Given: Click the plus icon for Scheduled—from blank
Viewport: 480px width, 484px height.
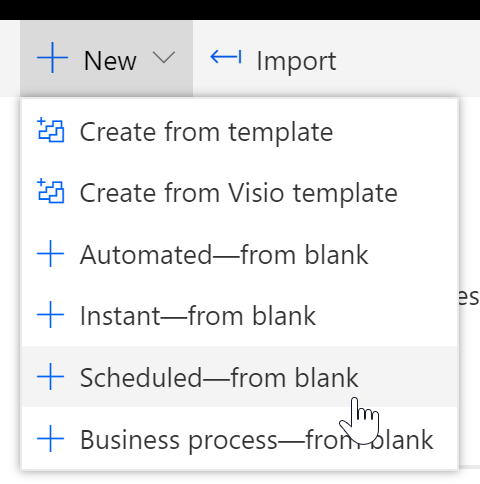Looking at the screenshot, I should tap(50, 376).
